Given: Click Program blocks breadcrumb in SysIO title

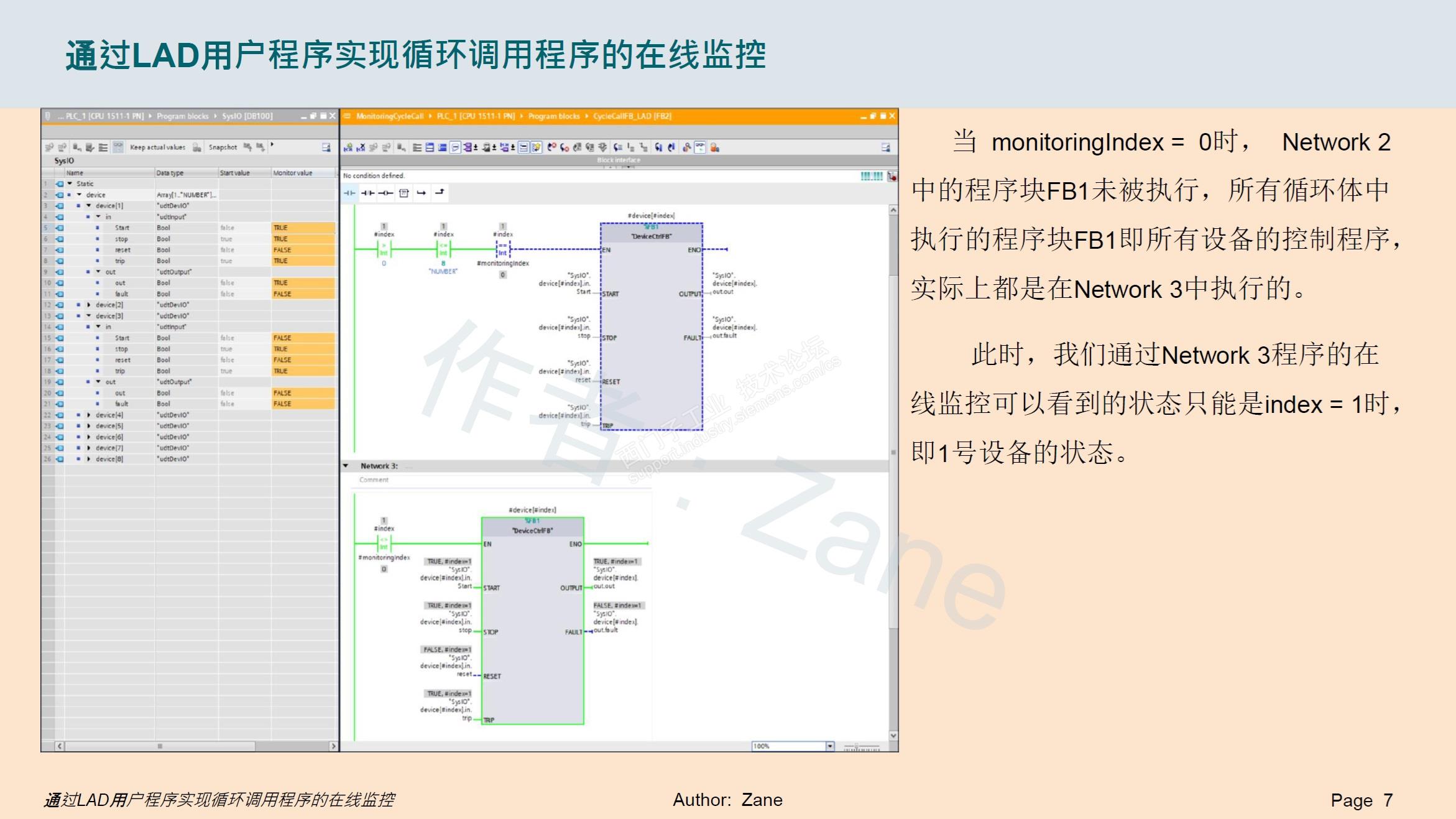Looking at the screenshot, I should (182, 116).
